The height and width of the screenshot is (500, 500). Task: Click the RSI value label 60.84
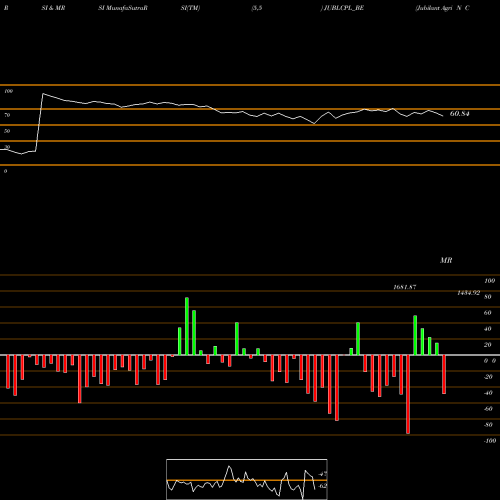460,114
